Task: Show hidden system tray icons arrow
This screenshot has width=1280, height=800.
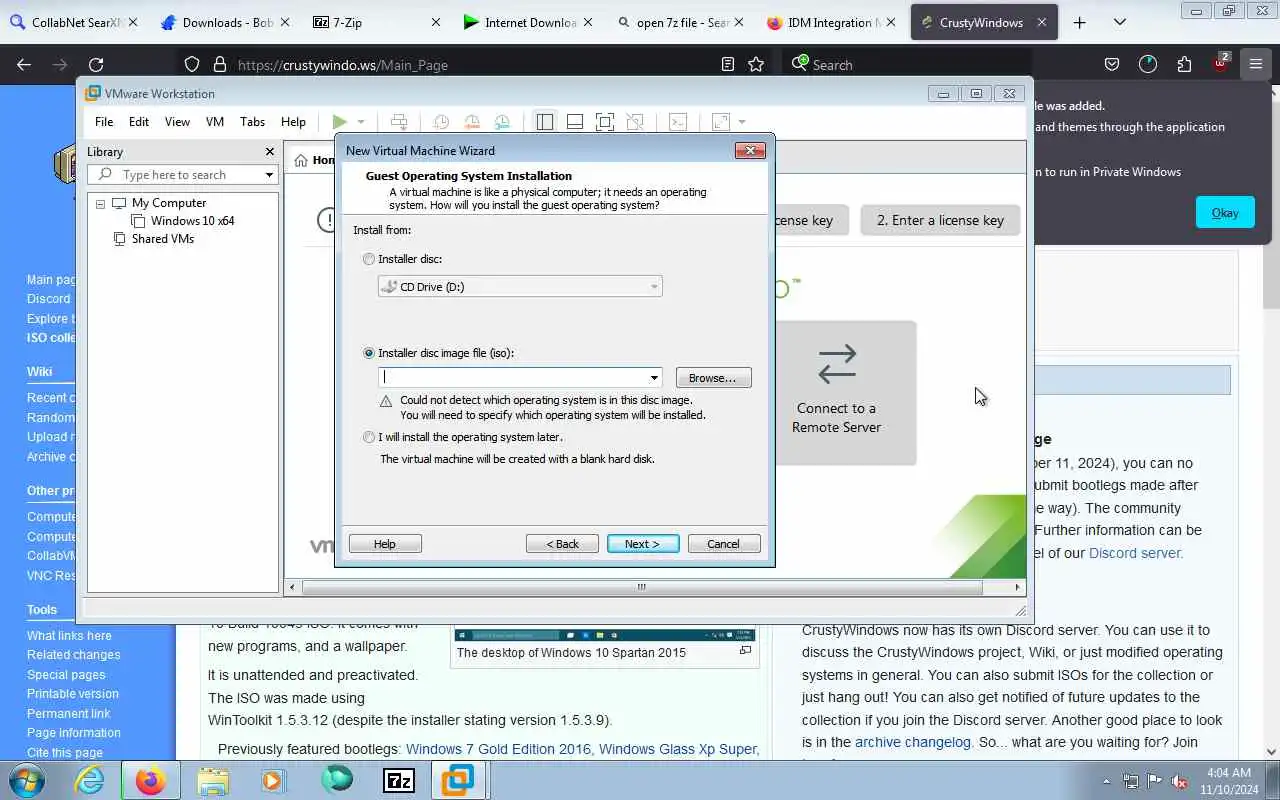Action: tap(1106, 781)
